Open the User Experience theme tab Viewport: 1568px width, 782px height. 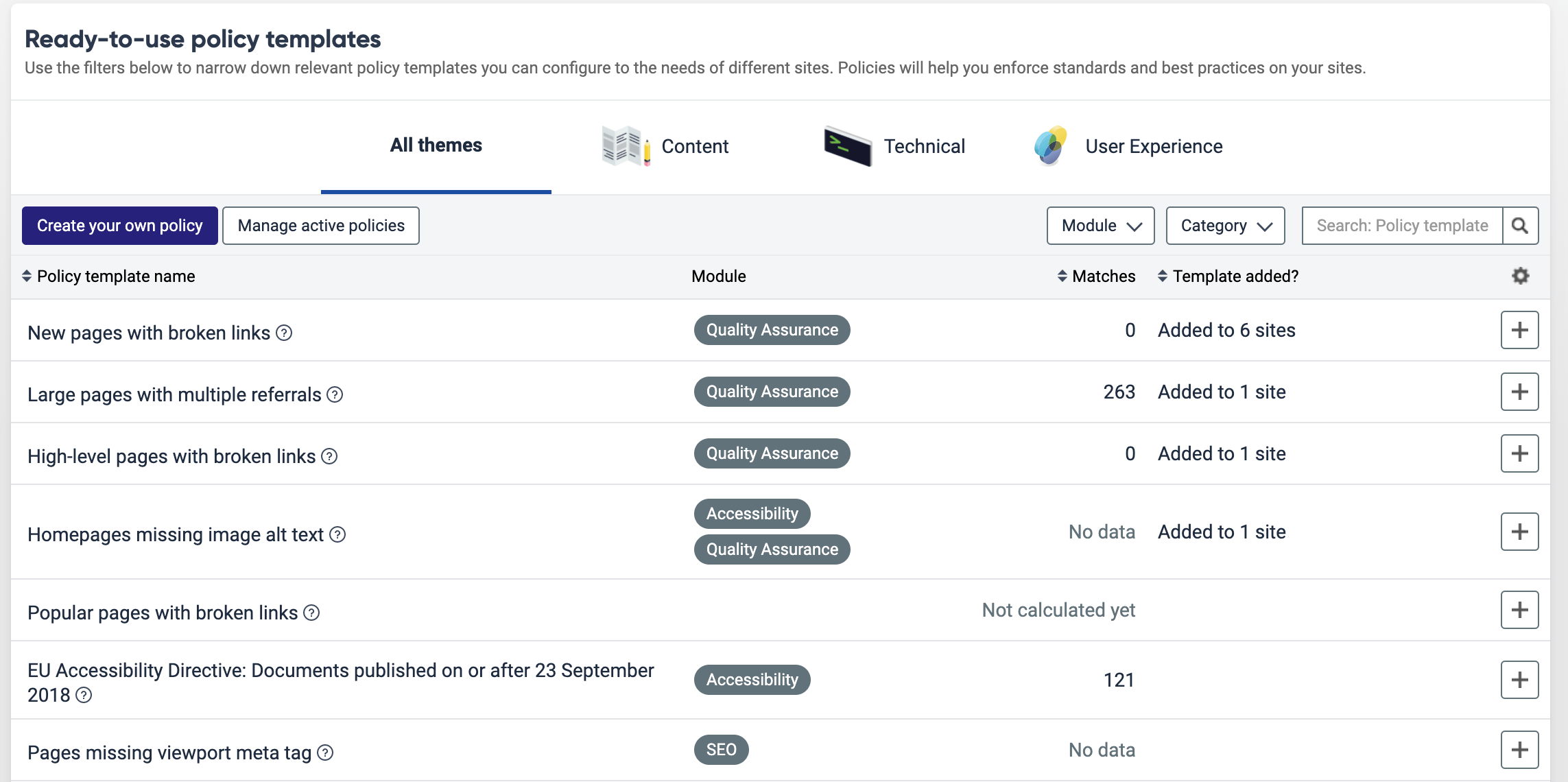point(1128,146)
